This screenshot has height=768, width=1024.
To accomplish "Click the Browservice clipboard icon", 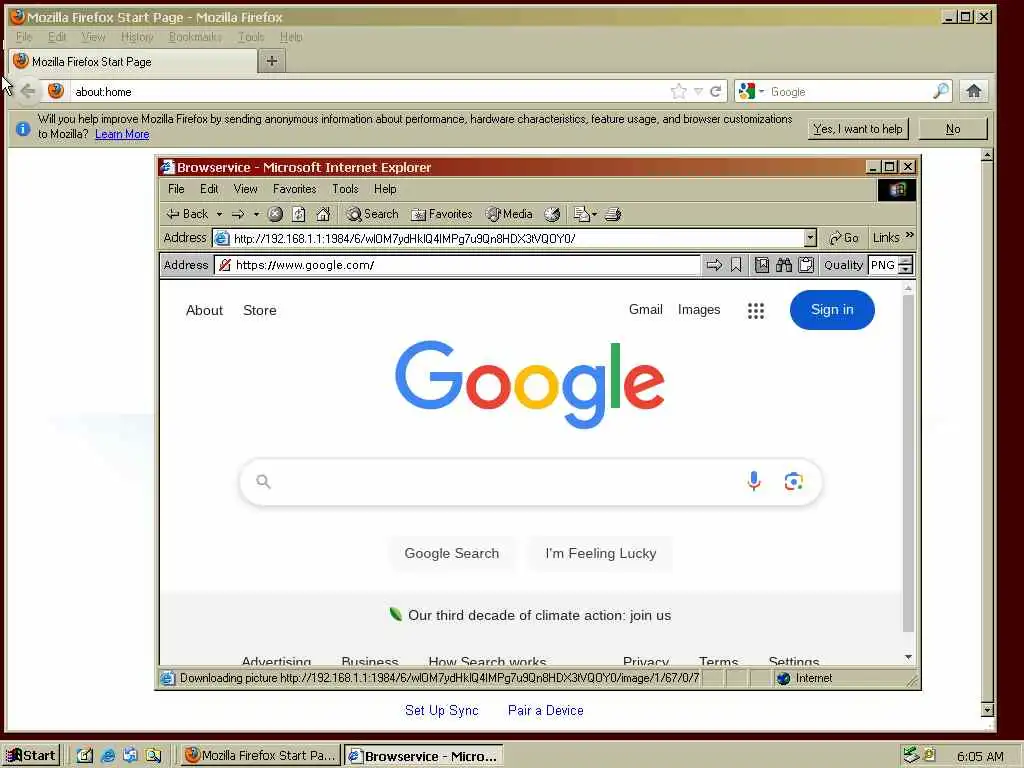I will point(807,265).
